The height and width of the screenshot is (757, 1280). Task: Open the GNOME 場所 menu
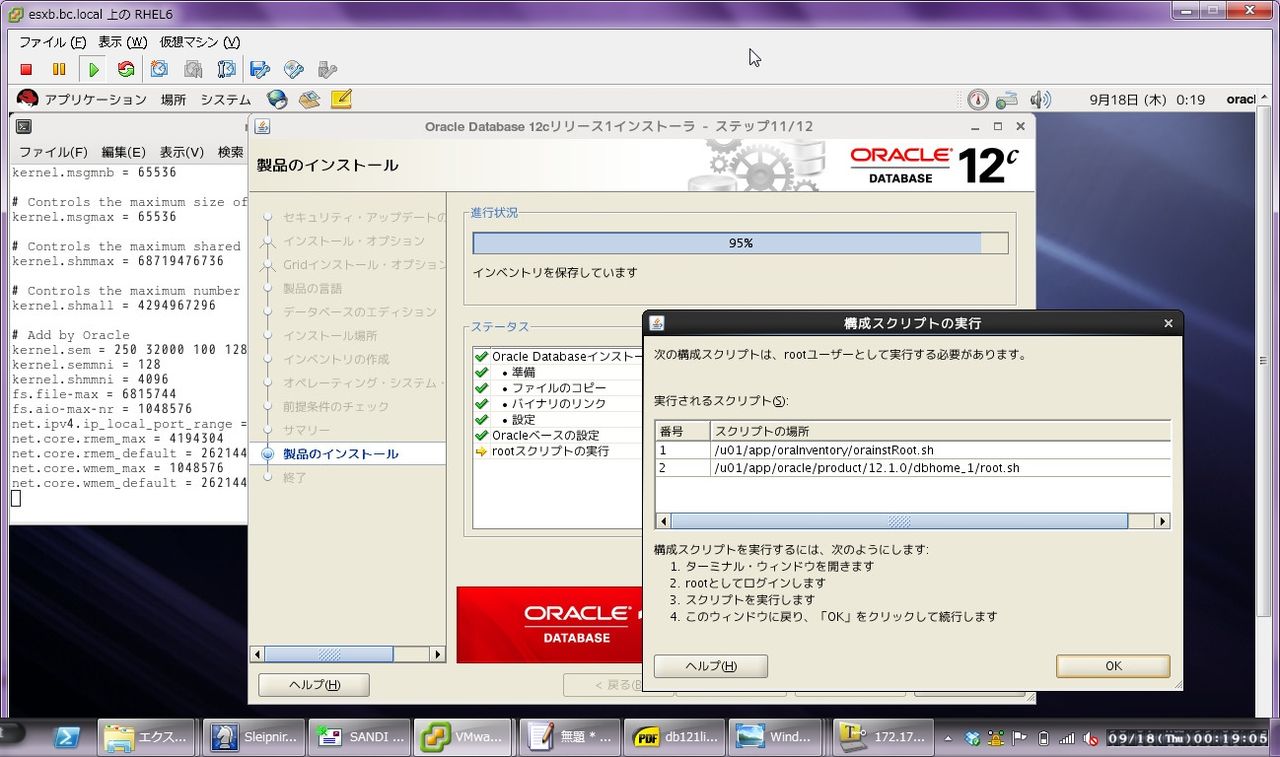173,100
